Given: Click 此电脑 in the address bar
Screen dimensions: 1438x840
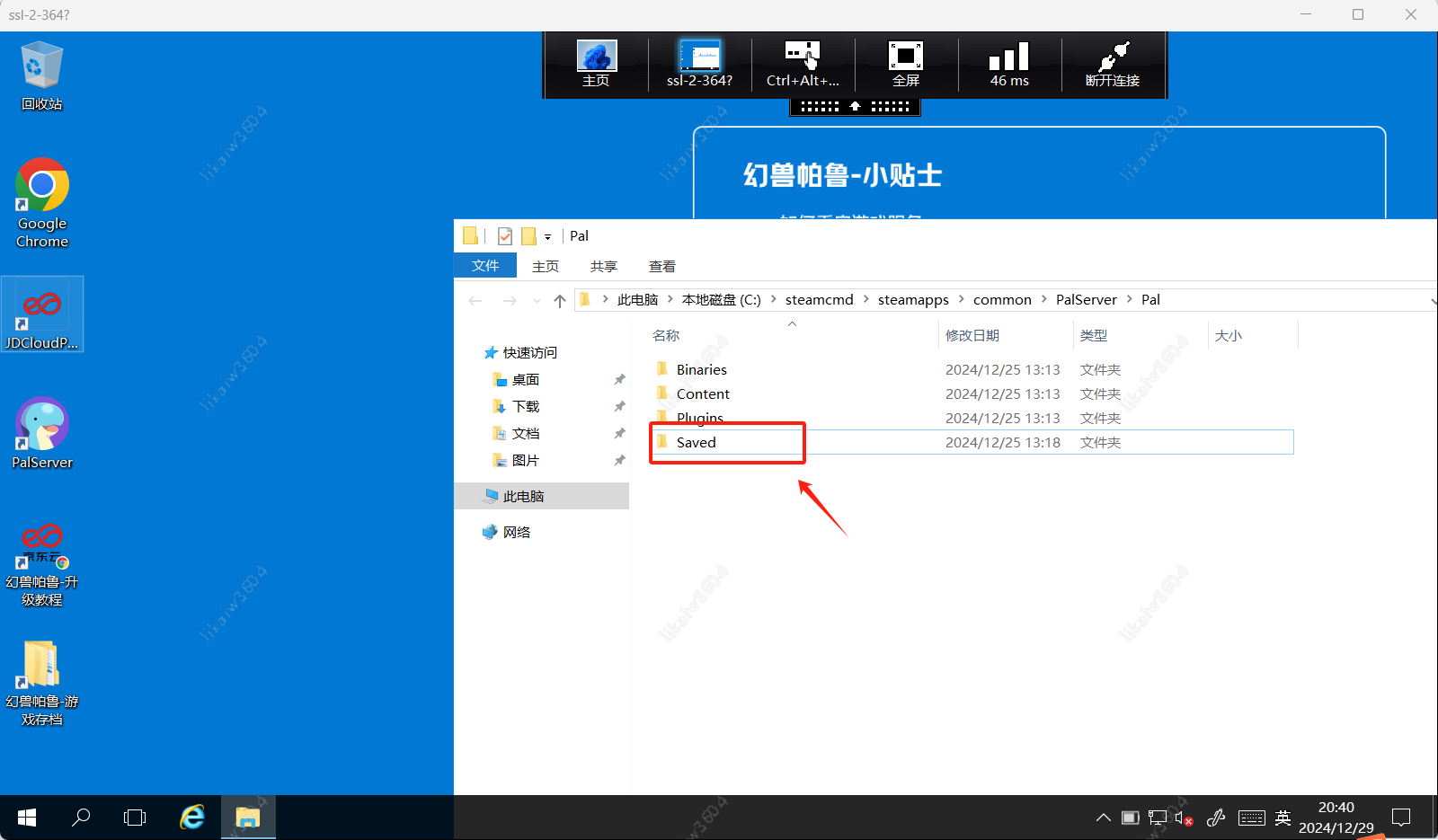Looking at the screenshot, I should click(638, 300).
